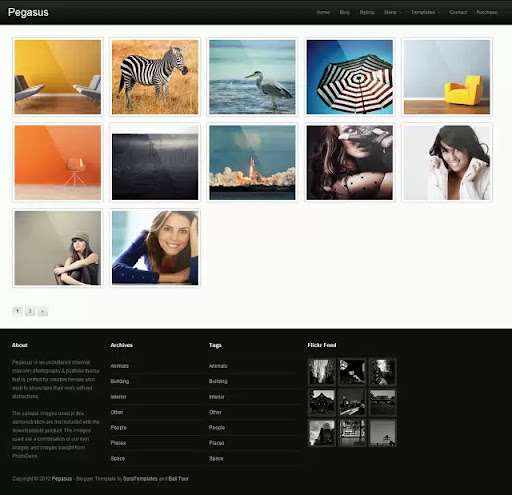Select the People tag link

pos(217,427)
